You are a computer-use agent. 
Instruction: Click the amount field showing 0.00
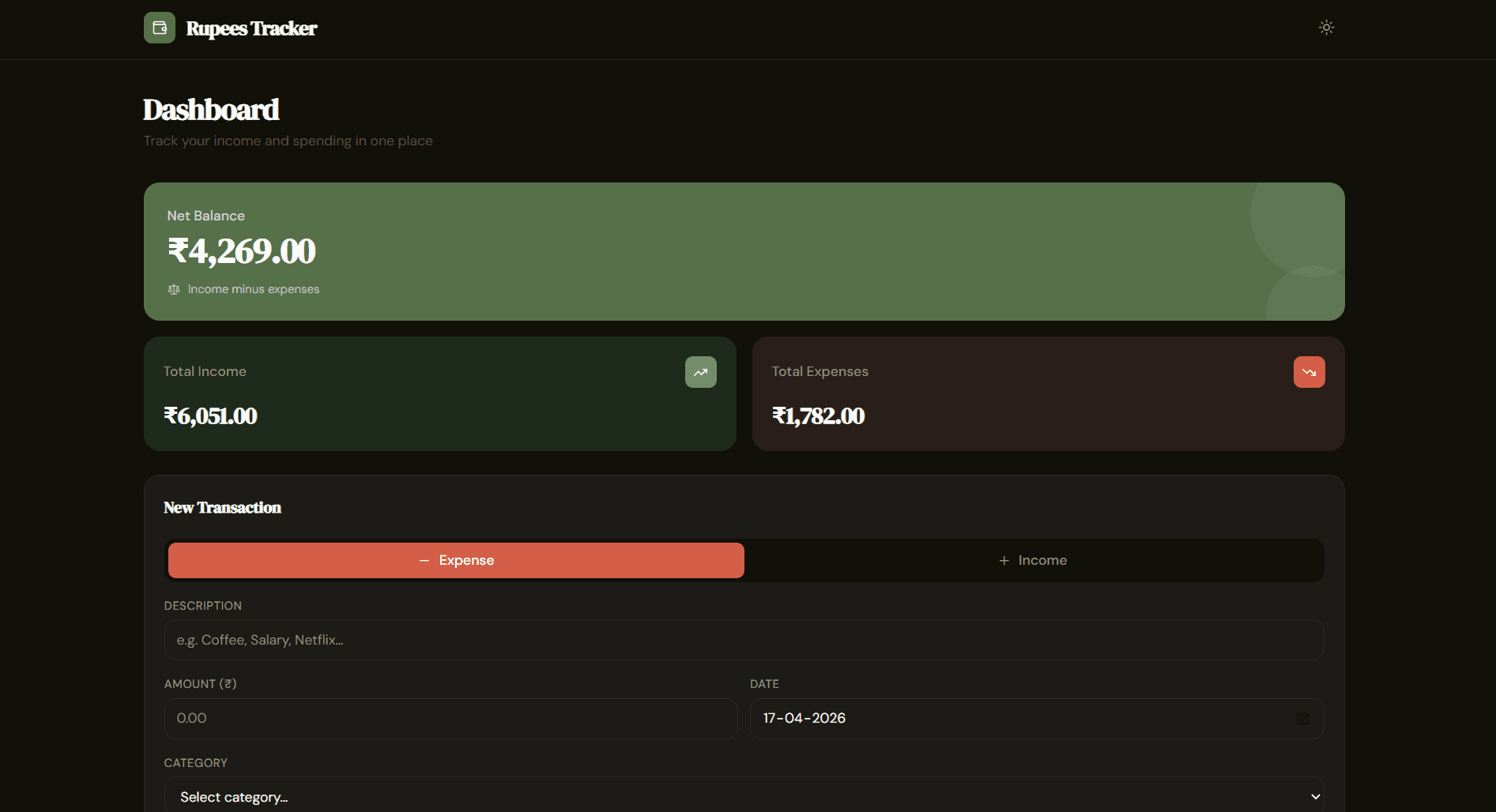pos(450,718)
